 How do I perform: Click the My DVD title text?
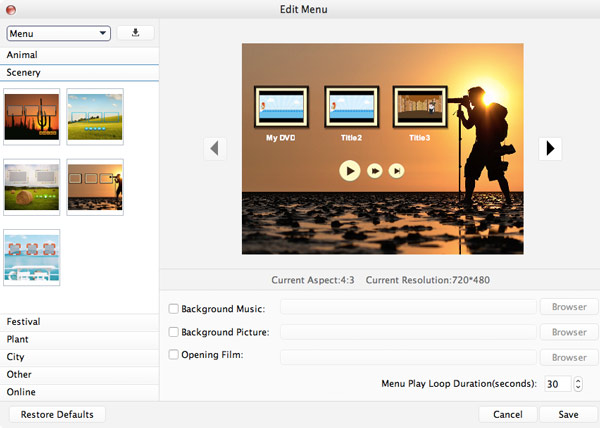pyautogui.click(x=281, y=138)
